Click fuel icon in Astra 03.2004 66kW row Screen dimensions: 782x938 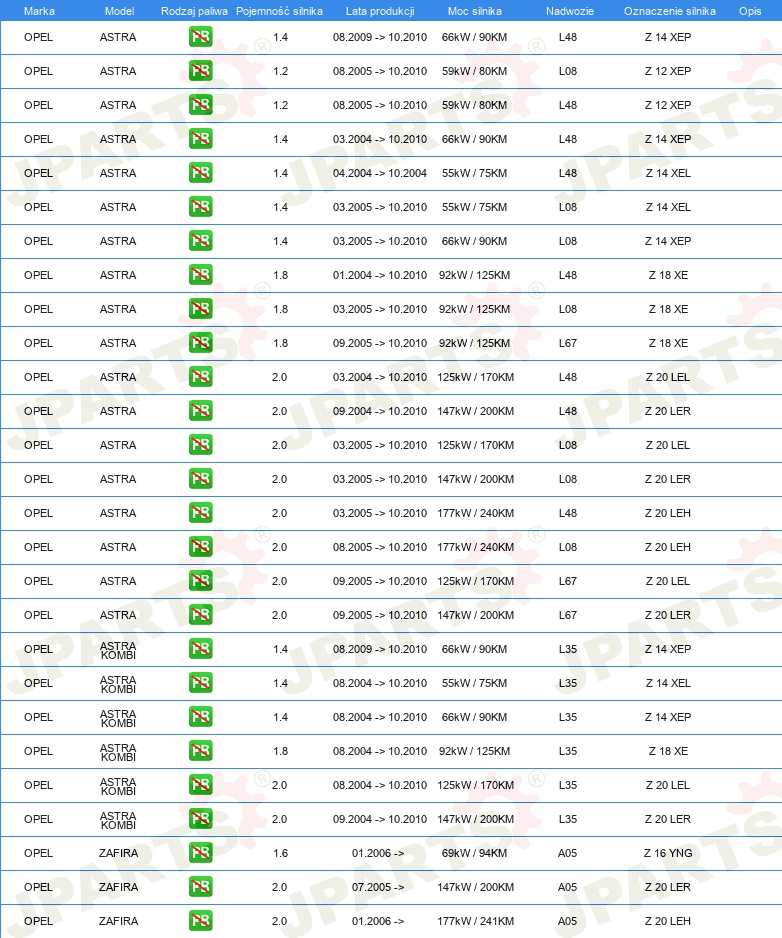point(200,139)
